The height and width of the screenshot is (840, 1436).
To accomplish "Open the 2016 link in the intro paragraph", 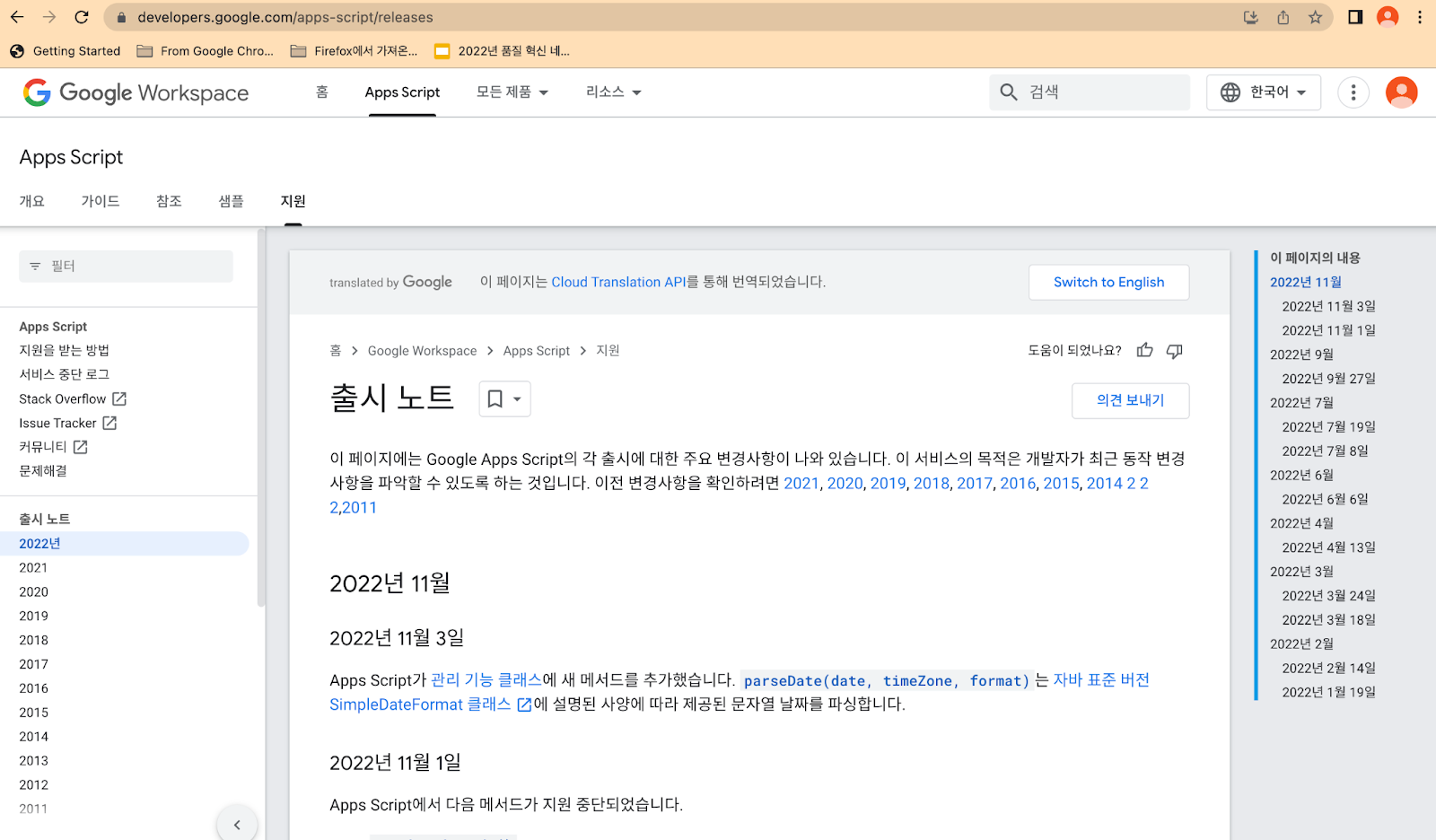I will (1018, 483).
